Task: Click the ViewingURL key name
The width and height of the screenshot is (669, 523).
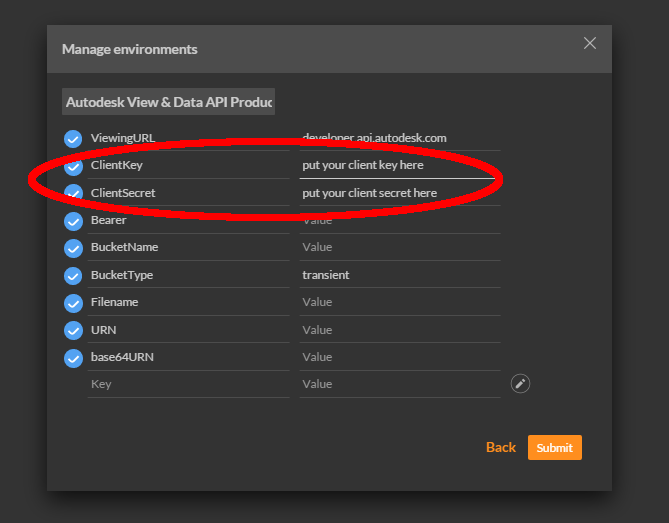Action: pyautogui.click(x=123, y=138)
